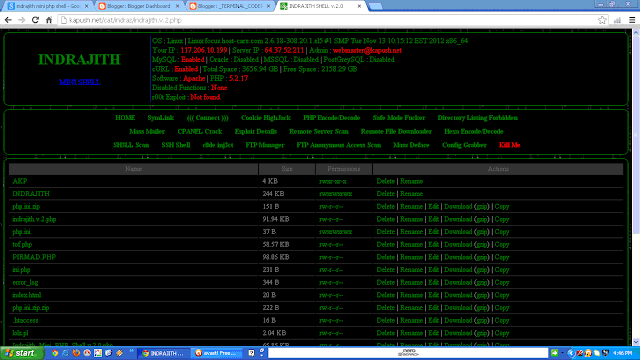Open the INDRAJITH taskbar window button

(164, 353)
